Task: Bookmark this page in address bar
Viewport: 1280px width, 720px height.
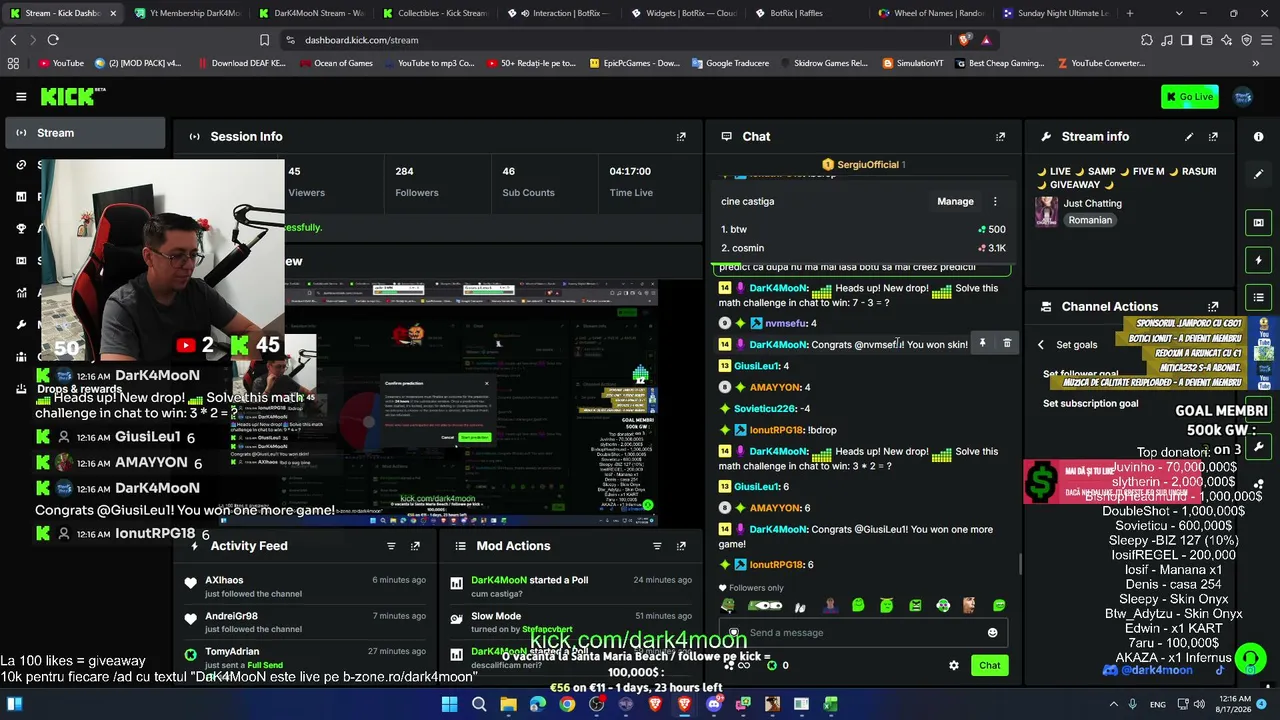Action: [264, 40]
